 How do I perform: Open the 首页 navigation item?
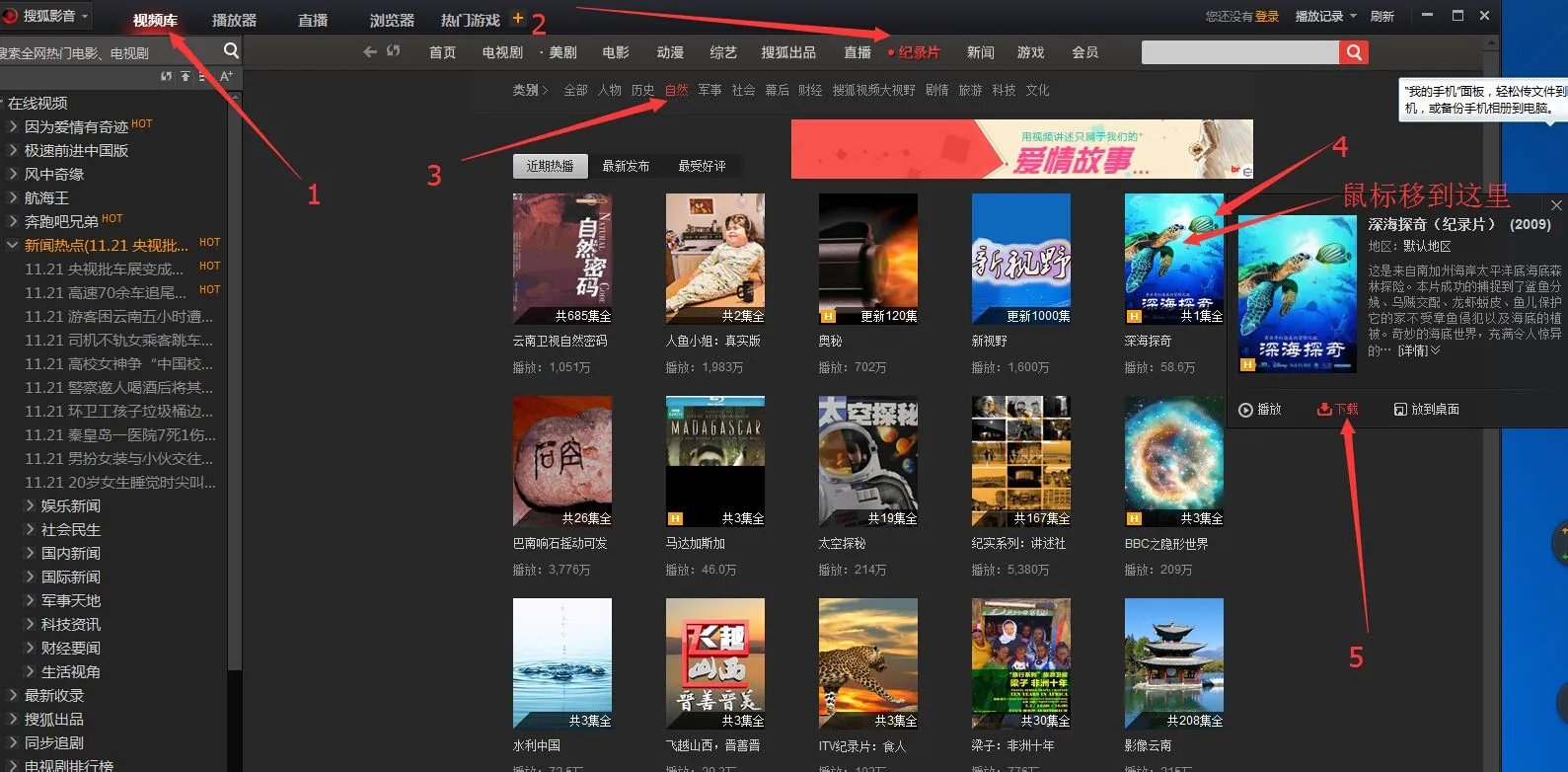coord(442,52)
